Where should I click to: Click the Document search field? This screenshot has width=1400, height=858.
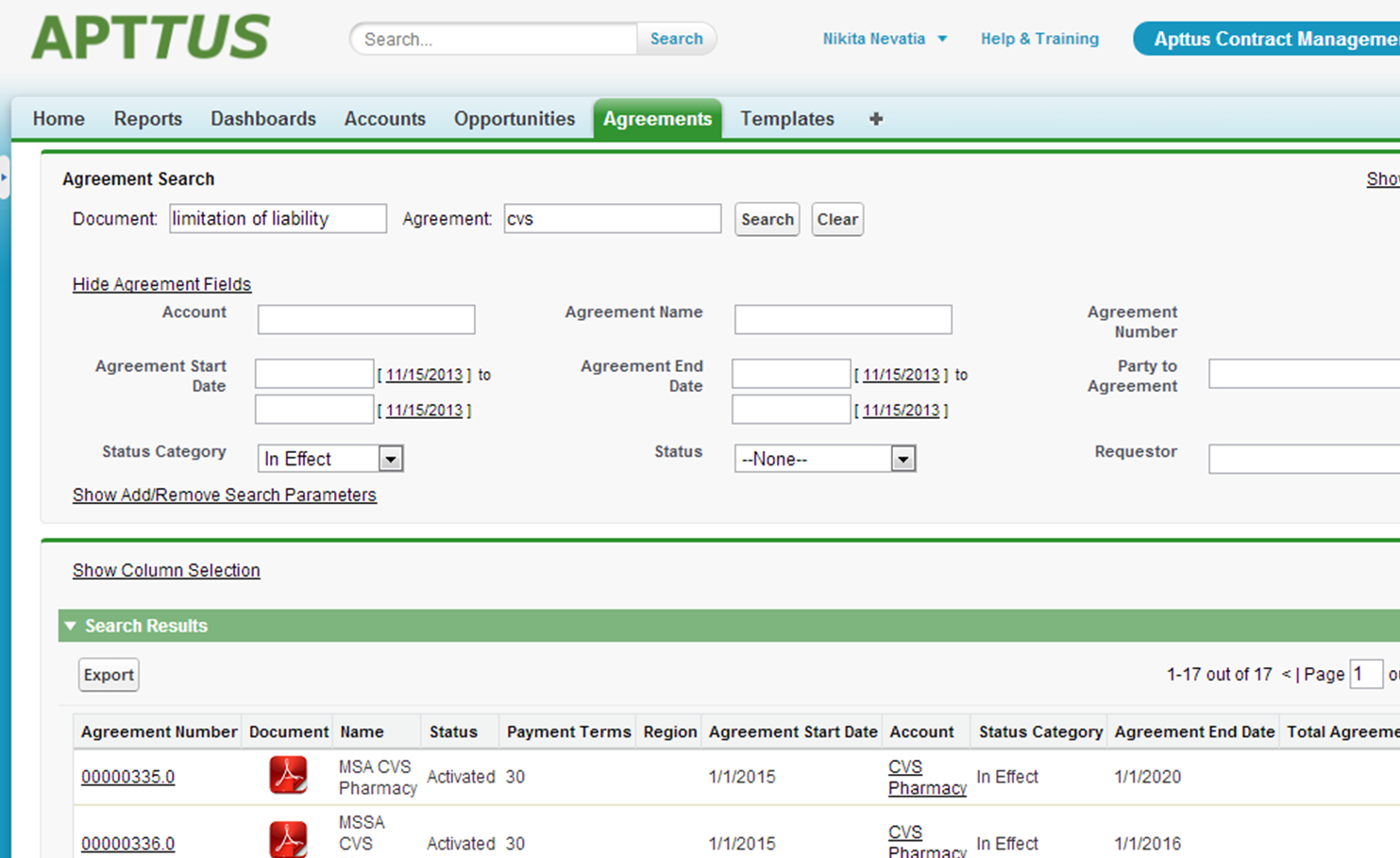[x=278, y=219]
